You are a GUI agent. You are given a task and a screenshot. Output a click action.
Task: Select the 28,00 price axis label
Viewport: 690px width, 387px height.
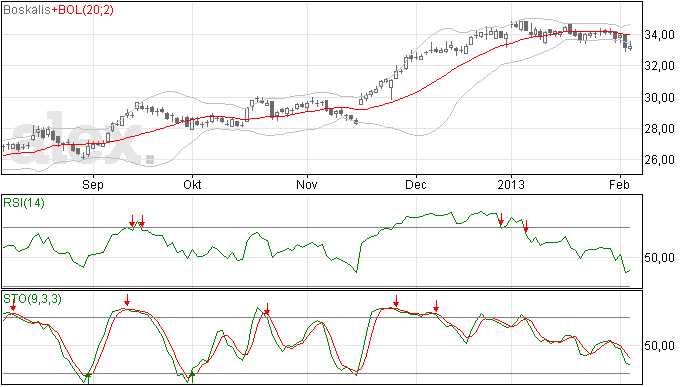pyautogui.click(x=659, y=129)
